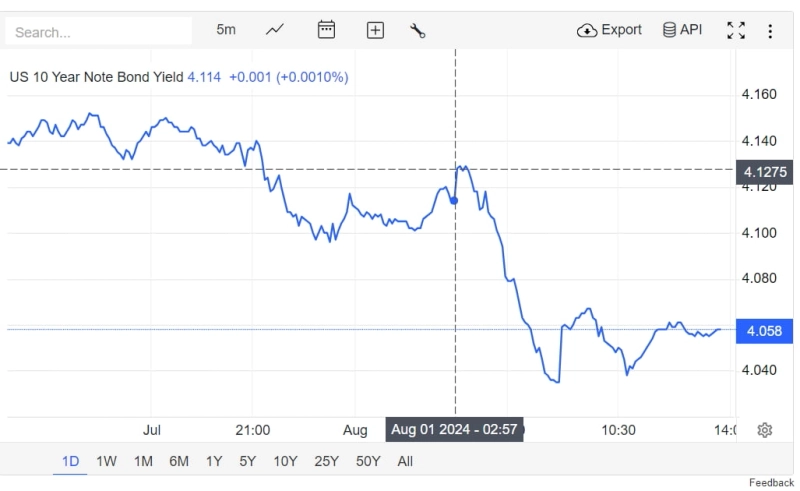Open chart settings gear icon
The height and width of the screenshot is (491, 800).
[x=765, y=430]
